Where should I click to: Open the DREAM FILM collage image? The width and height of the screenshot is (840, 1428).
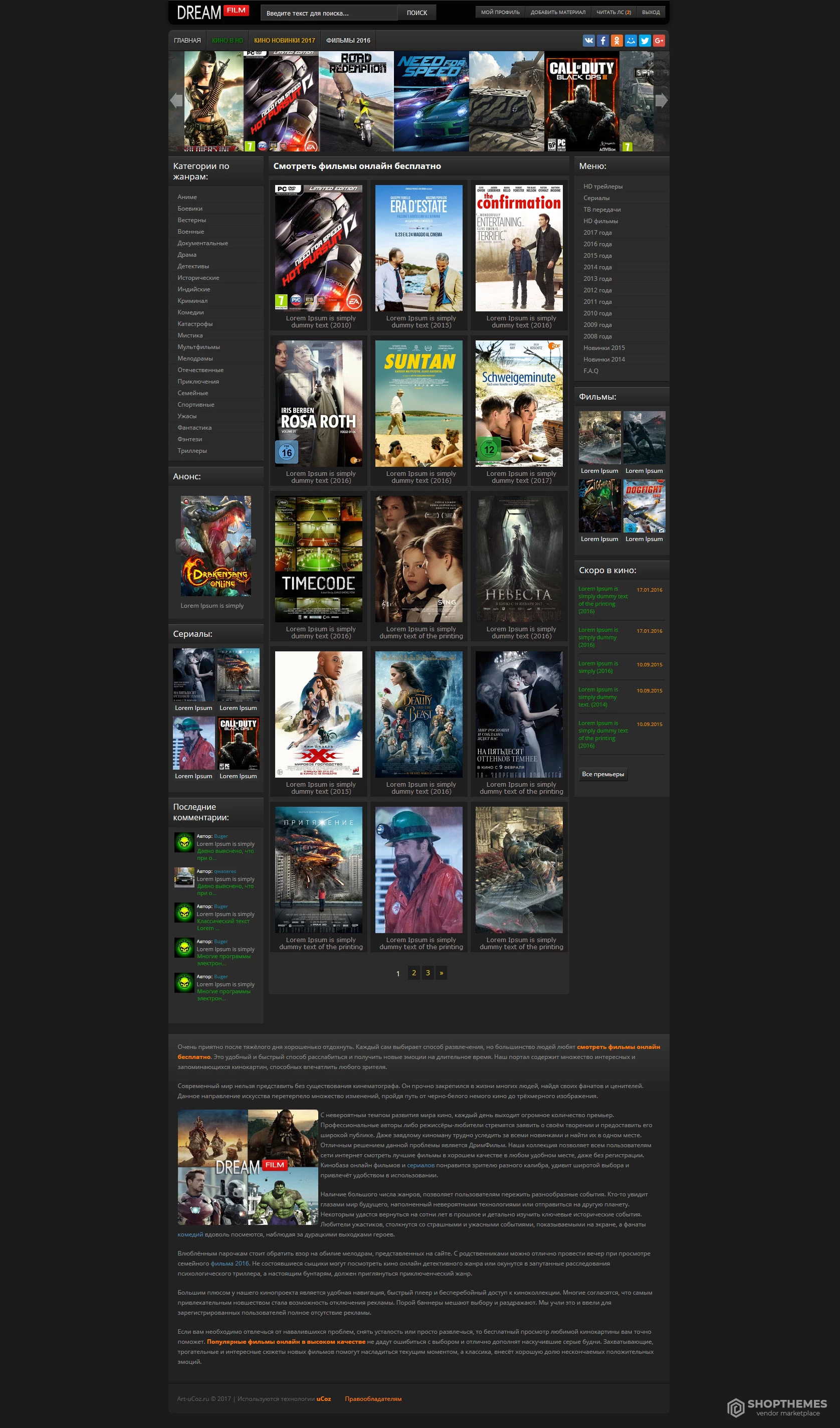tap(248, 1168)
